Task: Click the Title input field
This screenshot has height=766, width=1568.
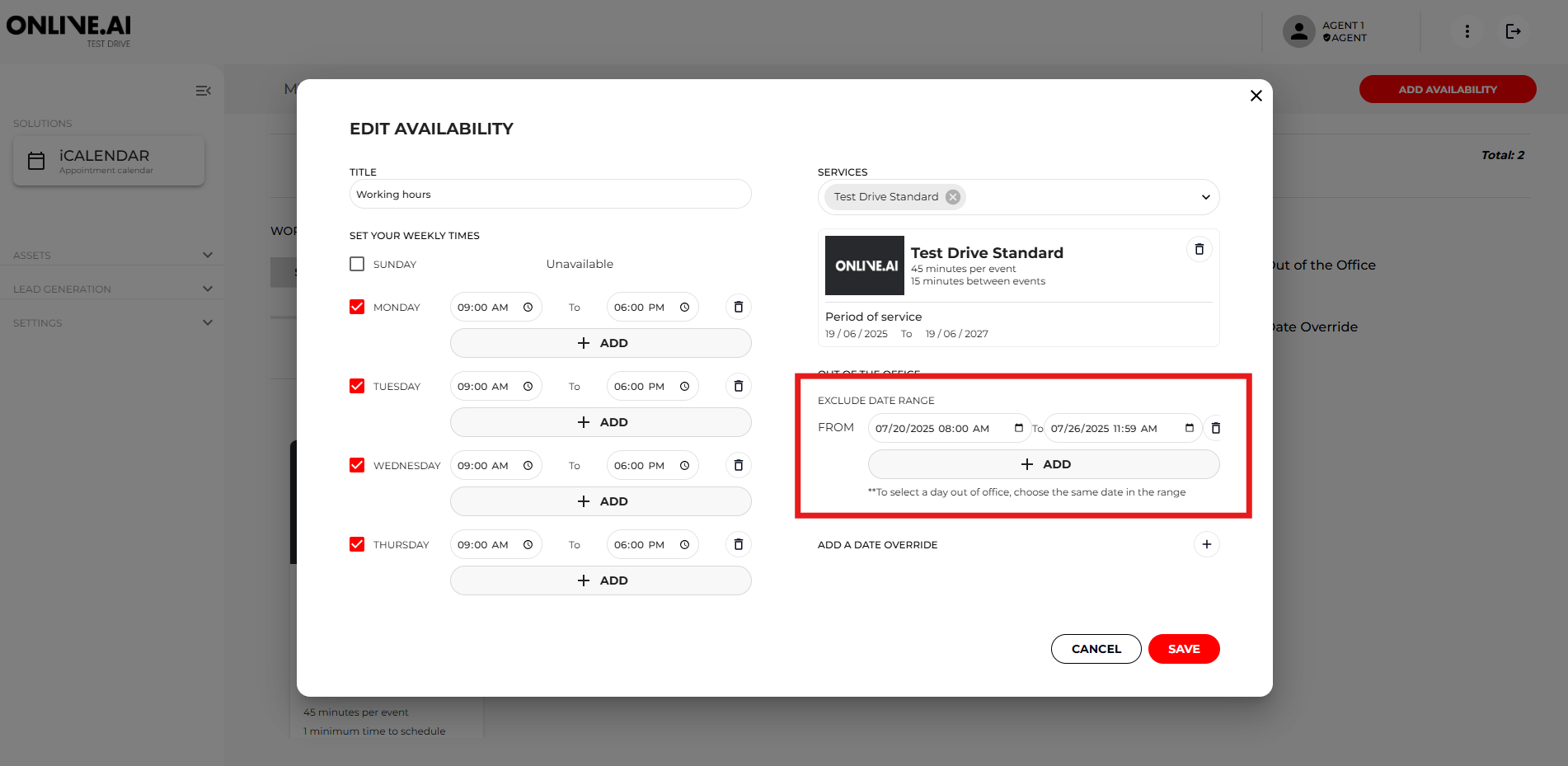Action: coord(550,195)
